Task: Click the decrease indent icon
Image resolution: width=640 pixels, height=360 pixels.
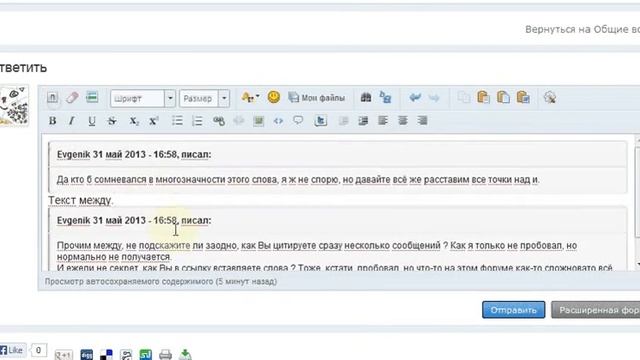Action: [x=343, y=121]
